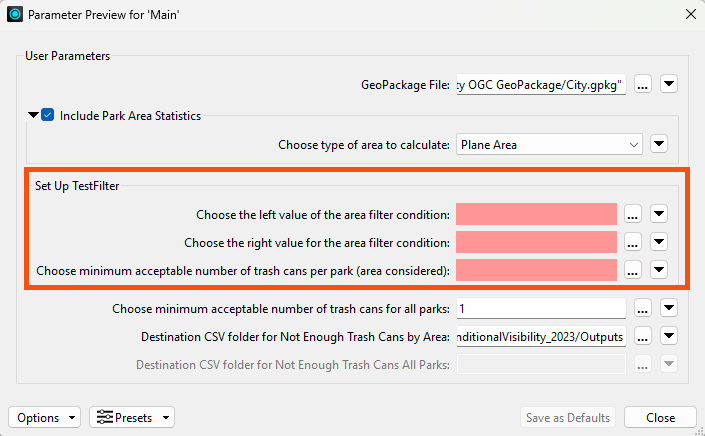Click the FME app icon in title bar
This screenshot has width=705, height=436.
point(15,14)
